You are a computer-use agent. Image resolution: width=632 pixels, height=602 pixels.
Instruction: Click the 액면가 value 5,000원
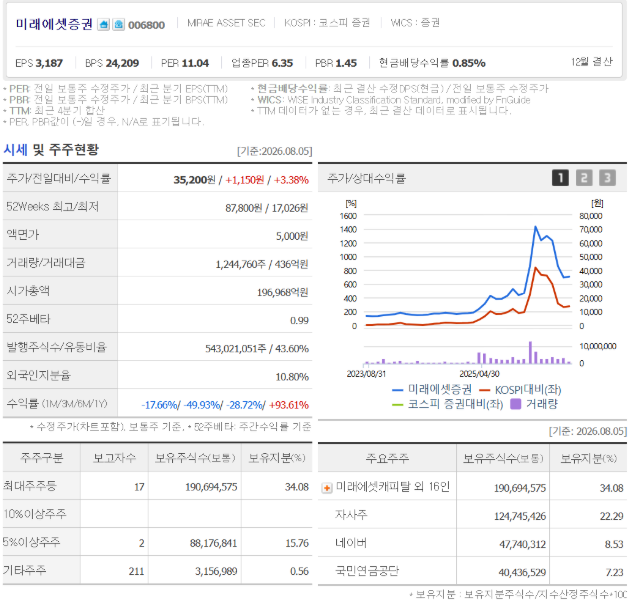pos(292,236)
